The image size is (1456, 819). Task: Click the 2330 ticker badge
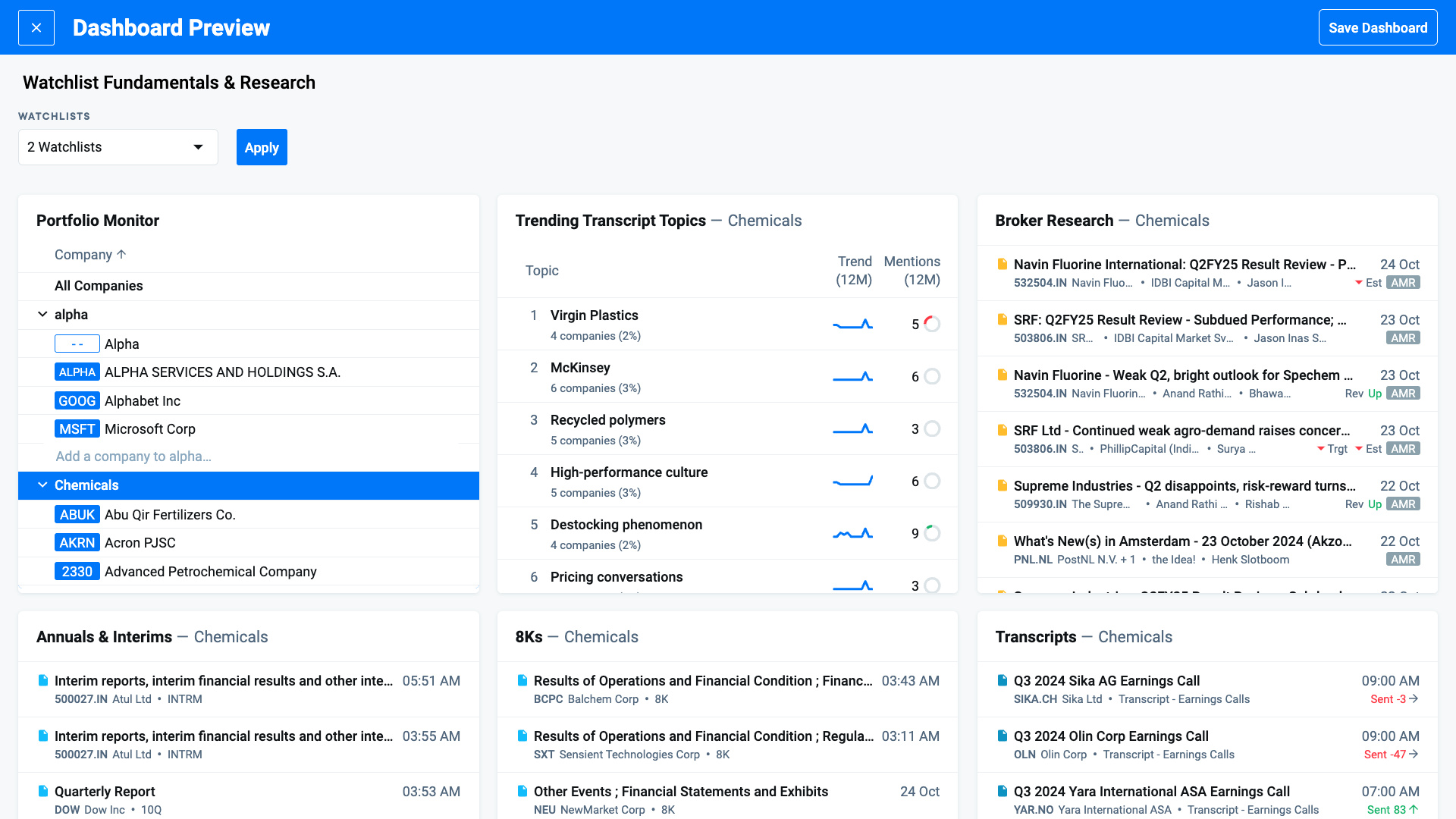pos(77,572)
